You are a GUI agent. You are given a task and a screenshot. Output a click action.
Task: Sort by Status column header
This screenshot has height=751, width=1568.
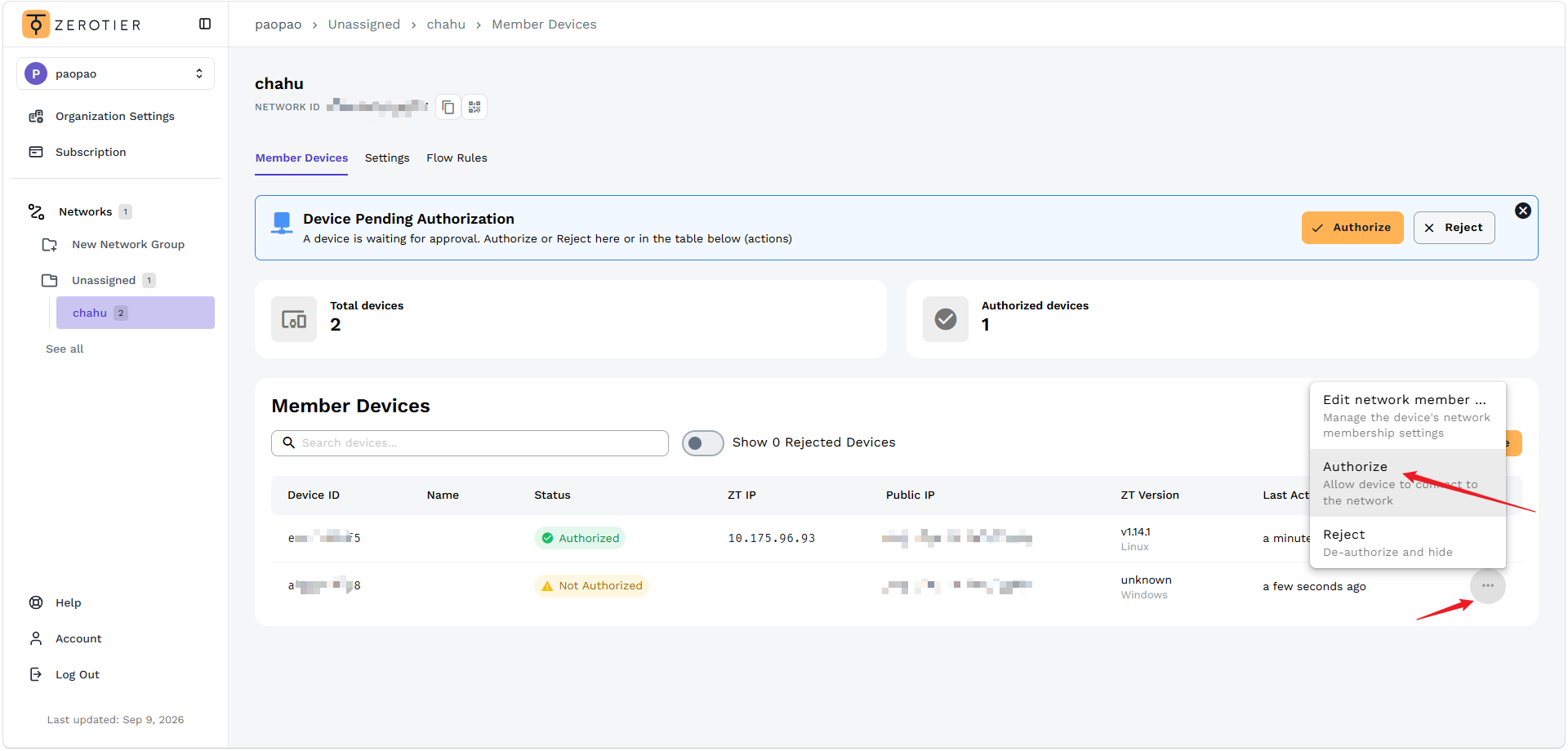click(x=552, y=495)
